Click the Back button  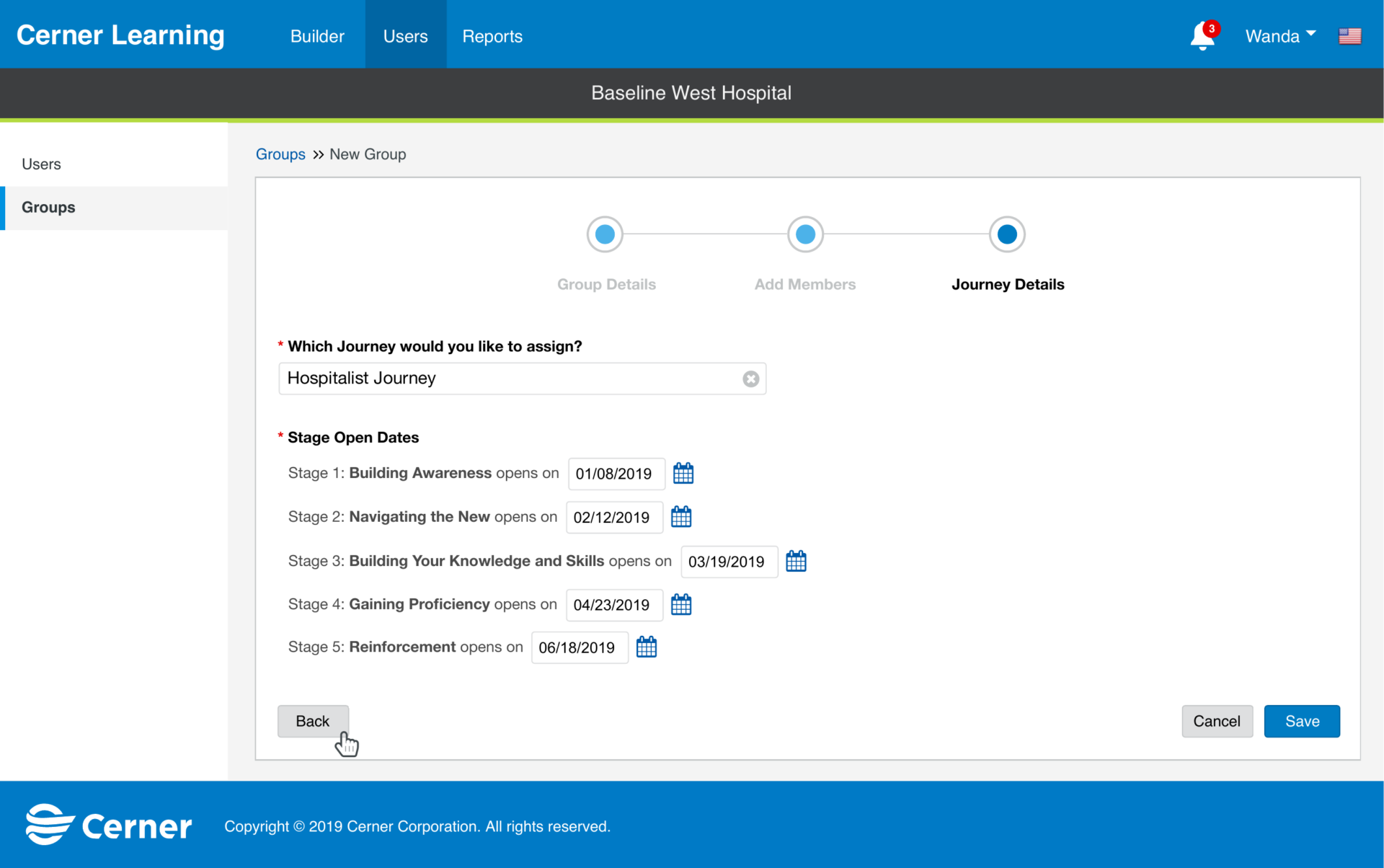[313, 721]
